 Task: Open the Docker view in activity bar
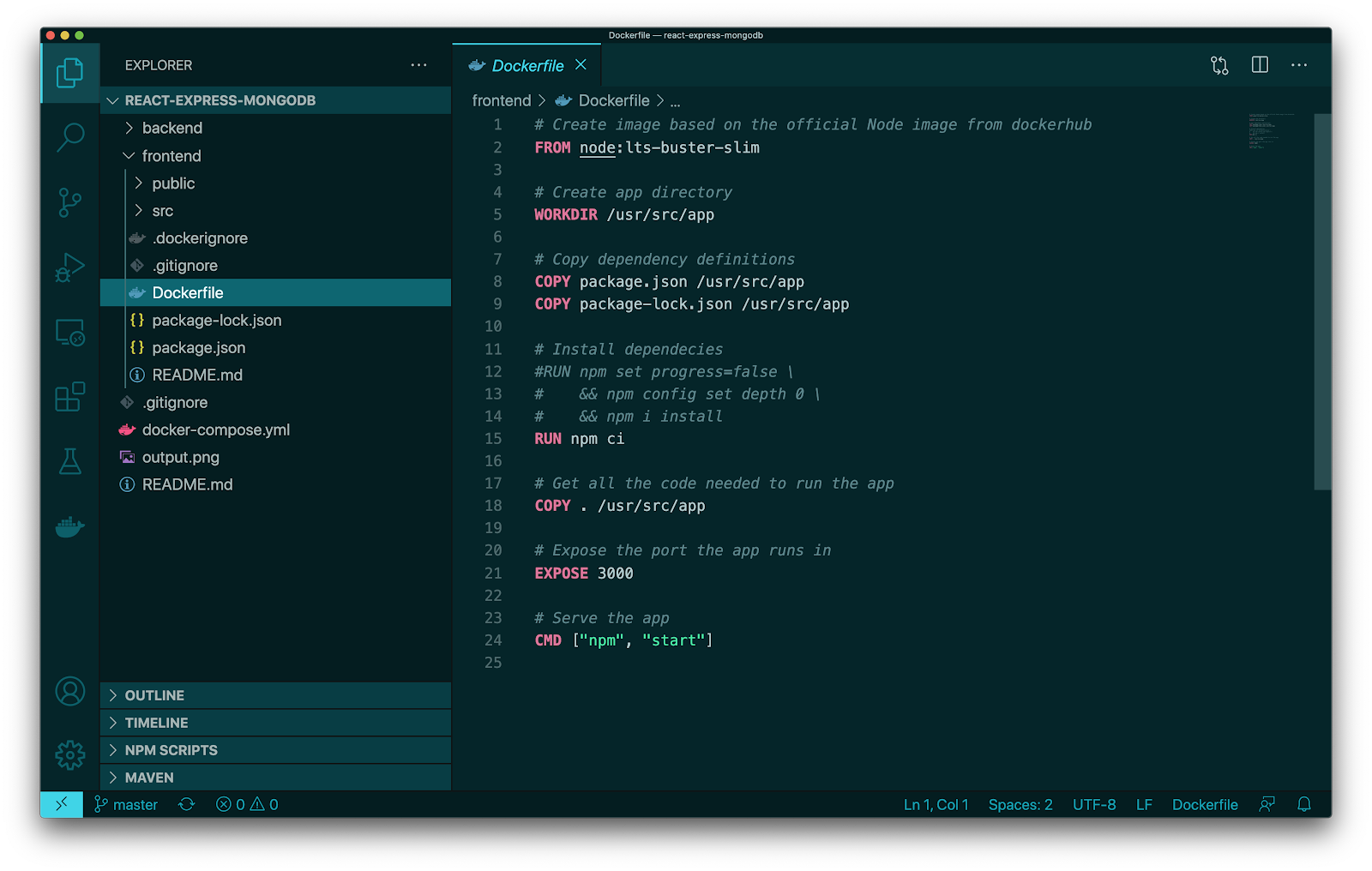click(70, 526)
